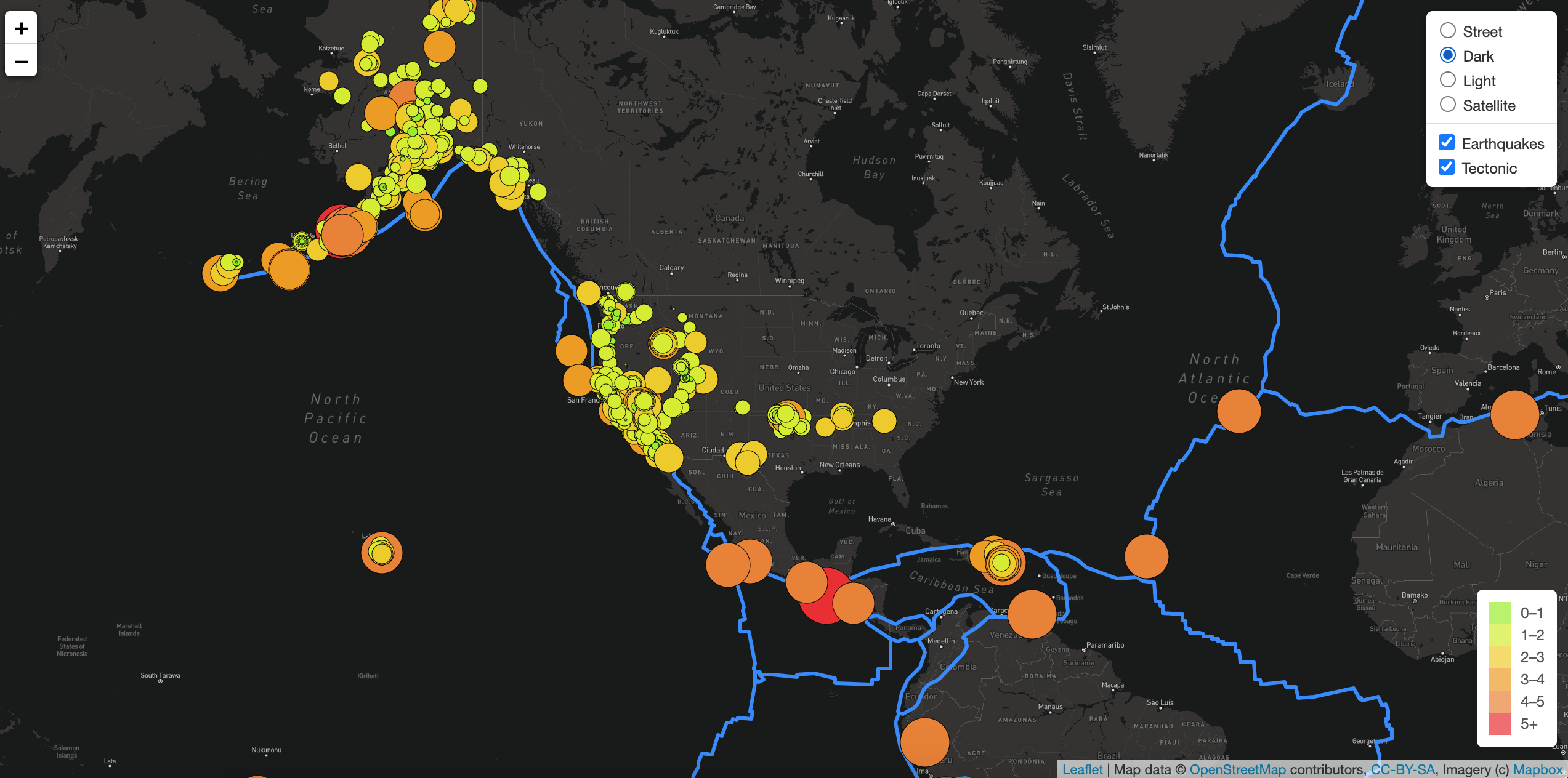Select the Satellite base map radio button
Viewport: 1568px width, 778px height.
pos(1447,105)
